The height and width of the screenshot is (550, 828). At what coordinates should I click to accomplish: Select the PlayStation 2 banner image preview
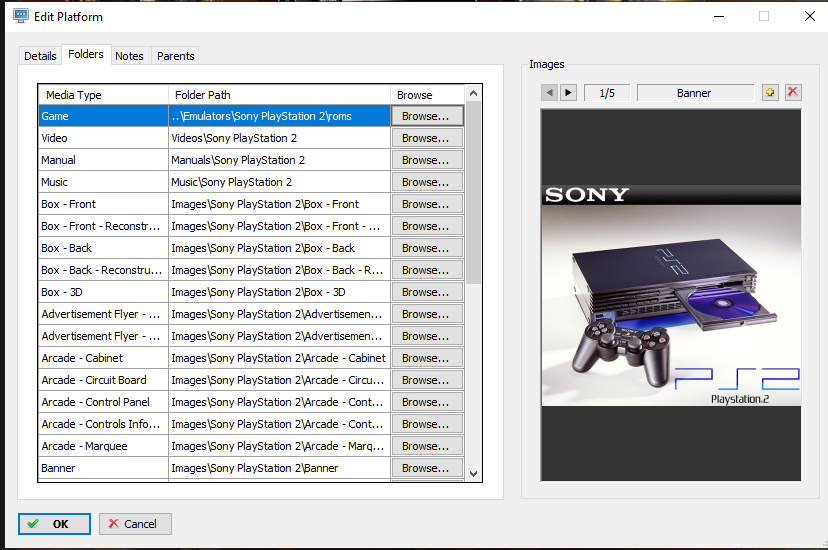click(x=671, y=295)
